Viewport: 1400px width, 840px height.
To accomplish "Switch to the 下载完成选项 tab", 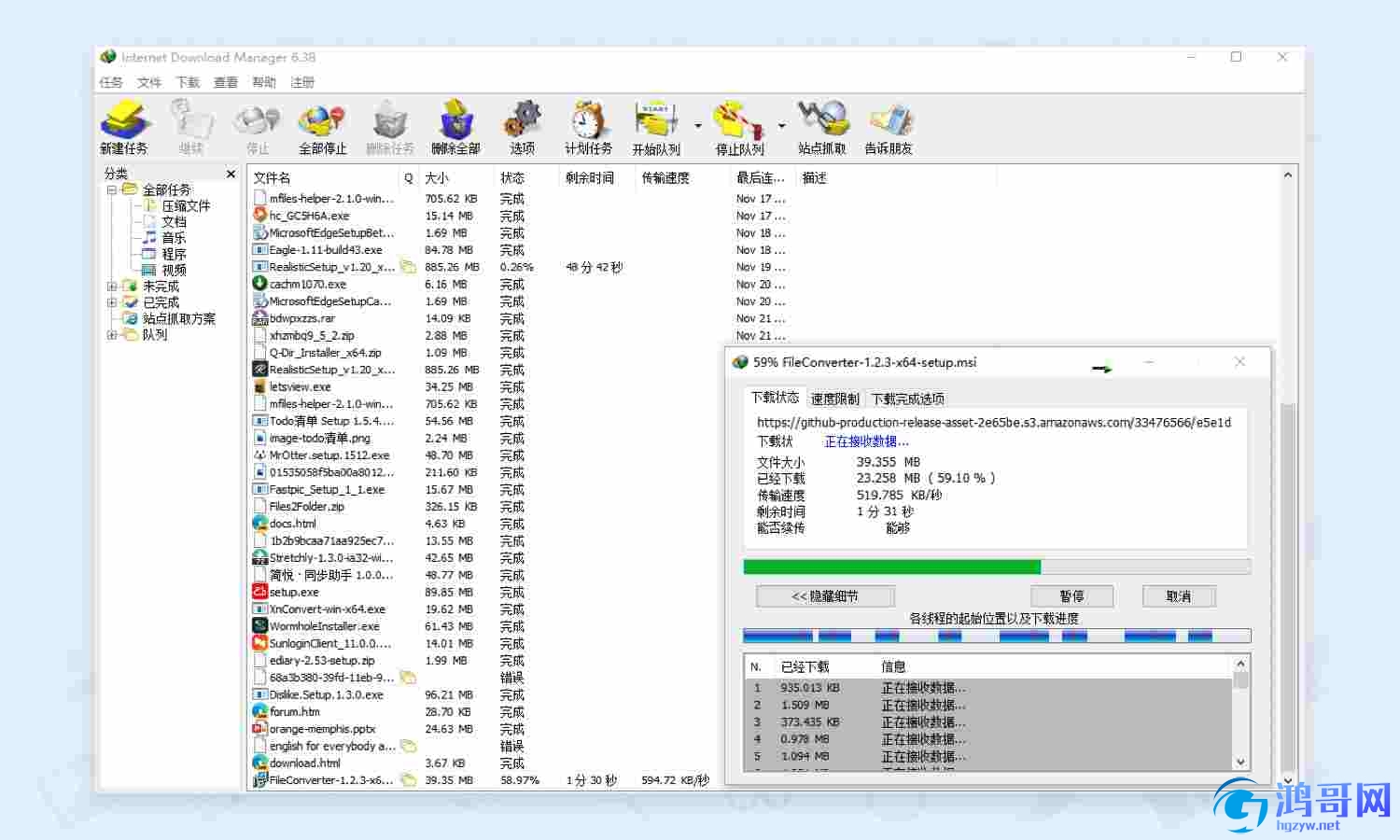I will [x=907, y=399].
